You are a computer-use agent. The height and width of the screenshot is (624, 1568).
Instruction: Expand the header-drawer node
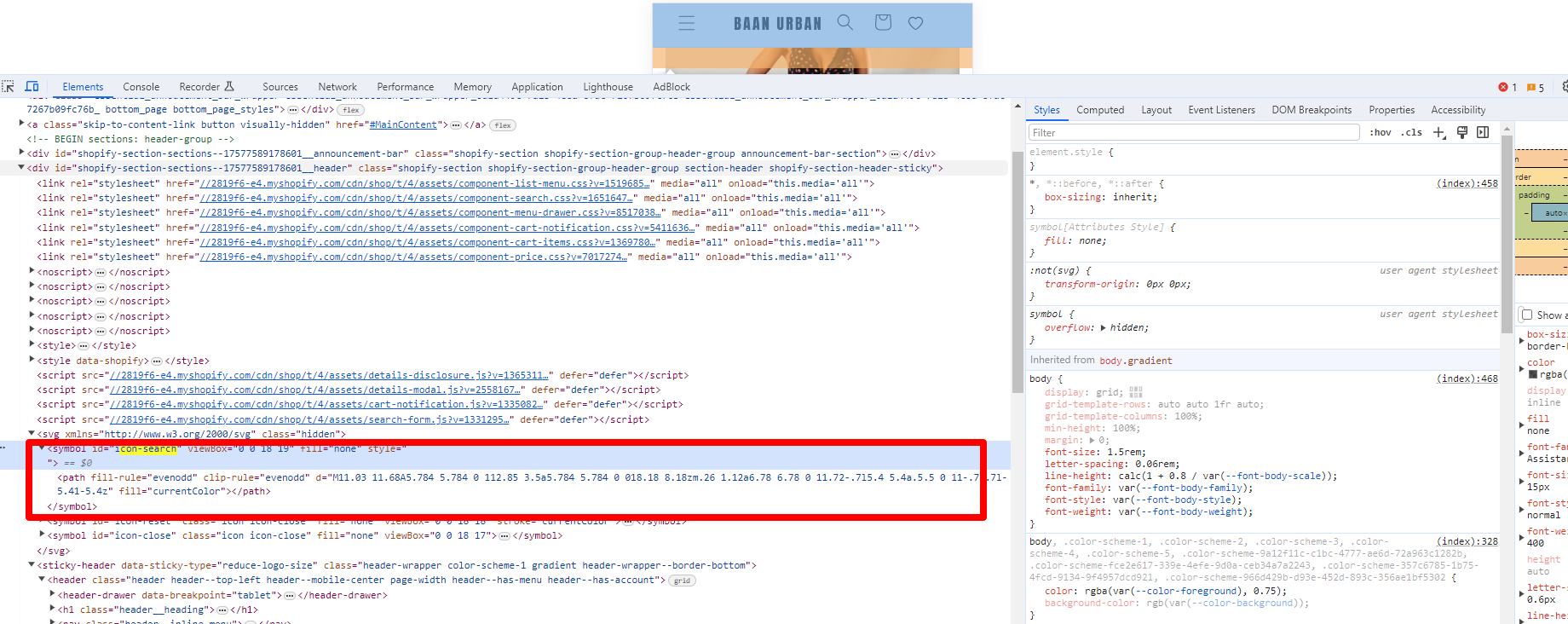[53, 595]
